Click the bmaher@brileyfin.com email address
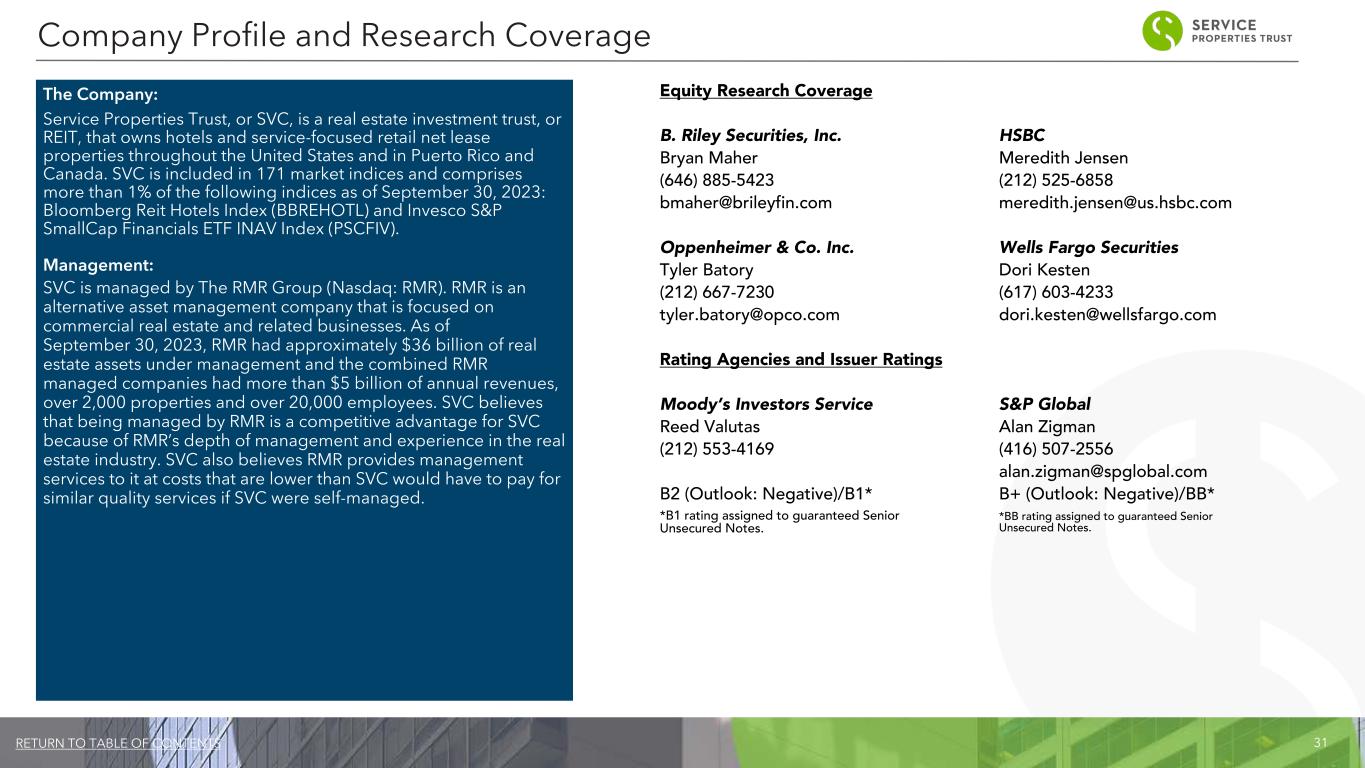Image resolution: width=1365 pixels, height=768 pixels. (x=745, y=203)
